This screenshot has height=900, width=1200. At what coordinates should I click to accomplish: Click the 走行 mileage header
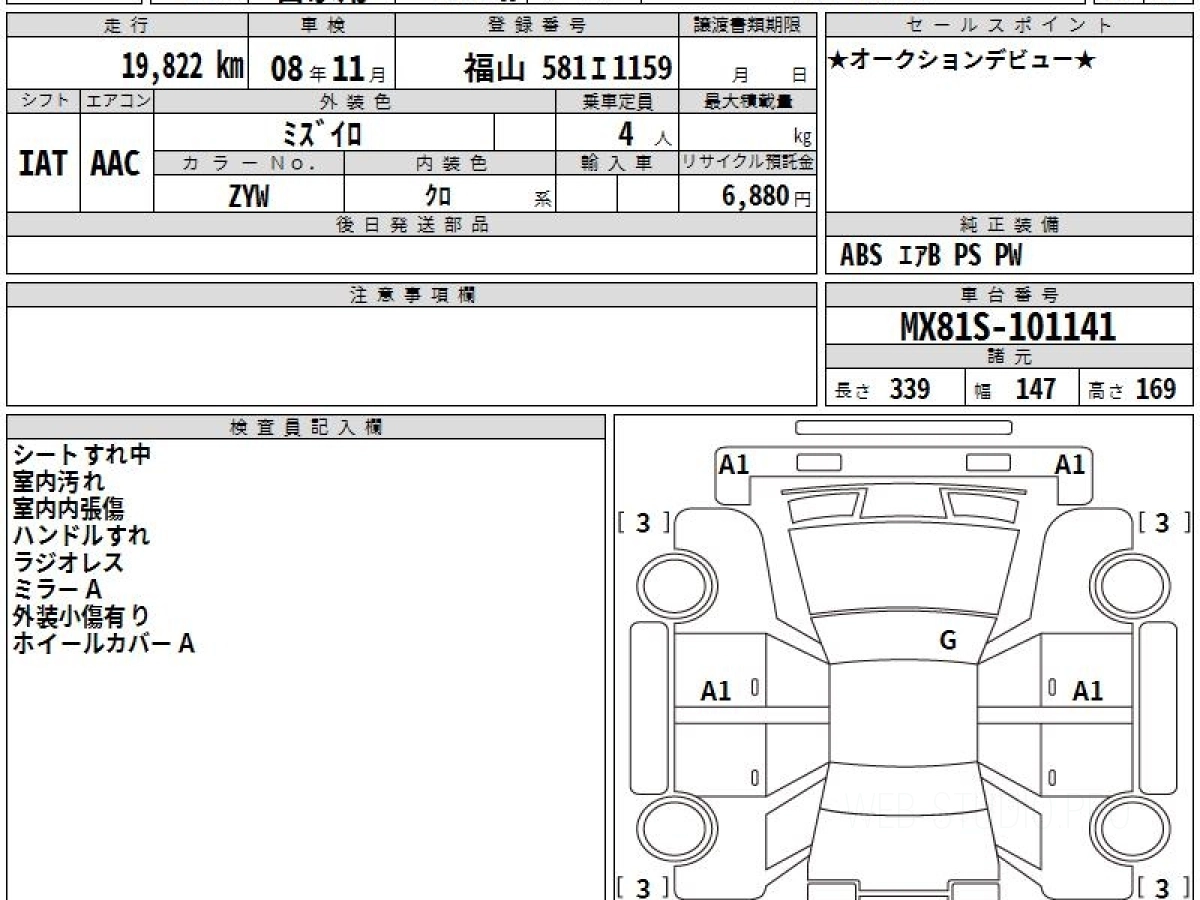(x=126, y=26)
